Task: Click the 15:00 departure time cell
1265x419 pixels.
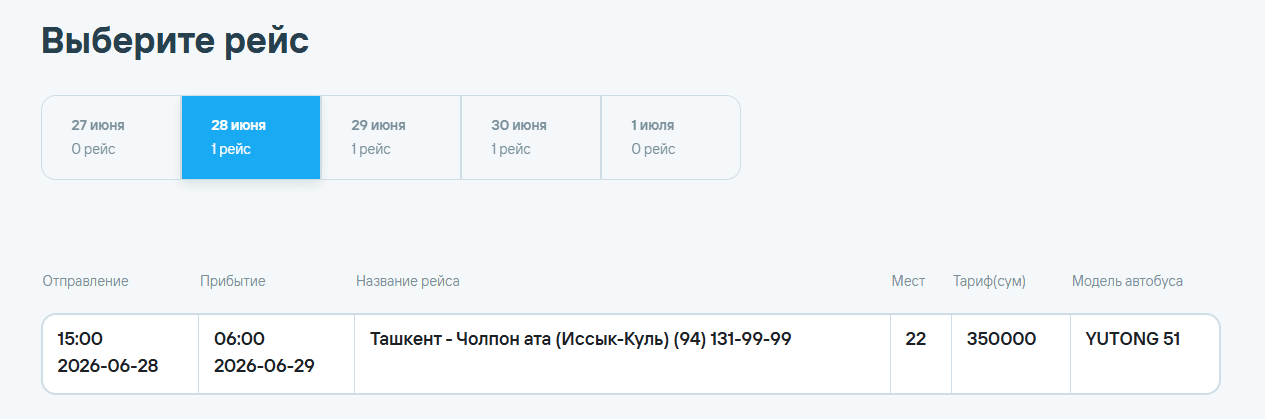Action: pos(120,354)
